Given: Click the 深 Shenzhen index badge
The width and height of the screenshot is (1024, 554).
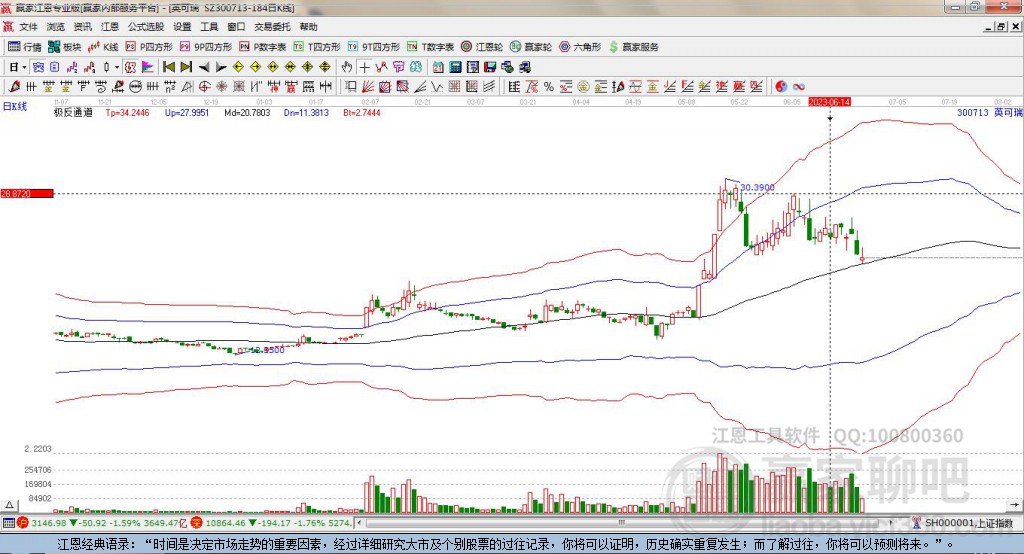Looking at the screenshot, I should coord(196,523).
